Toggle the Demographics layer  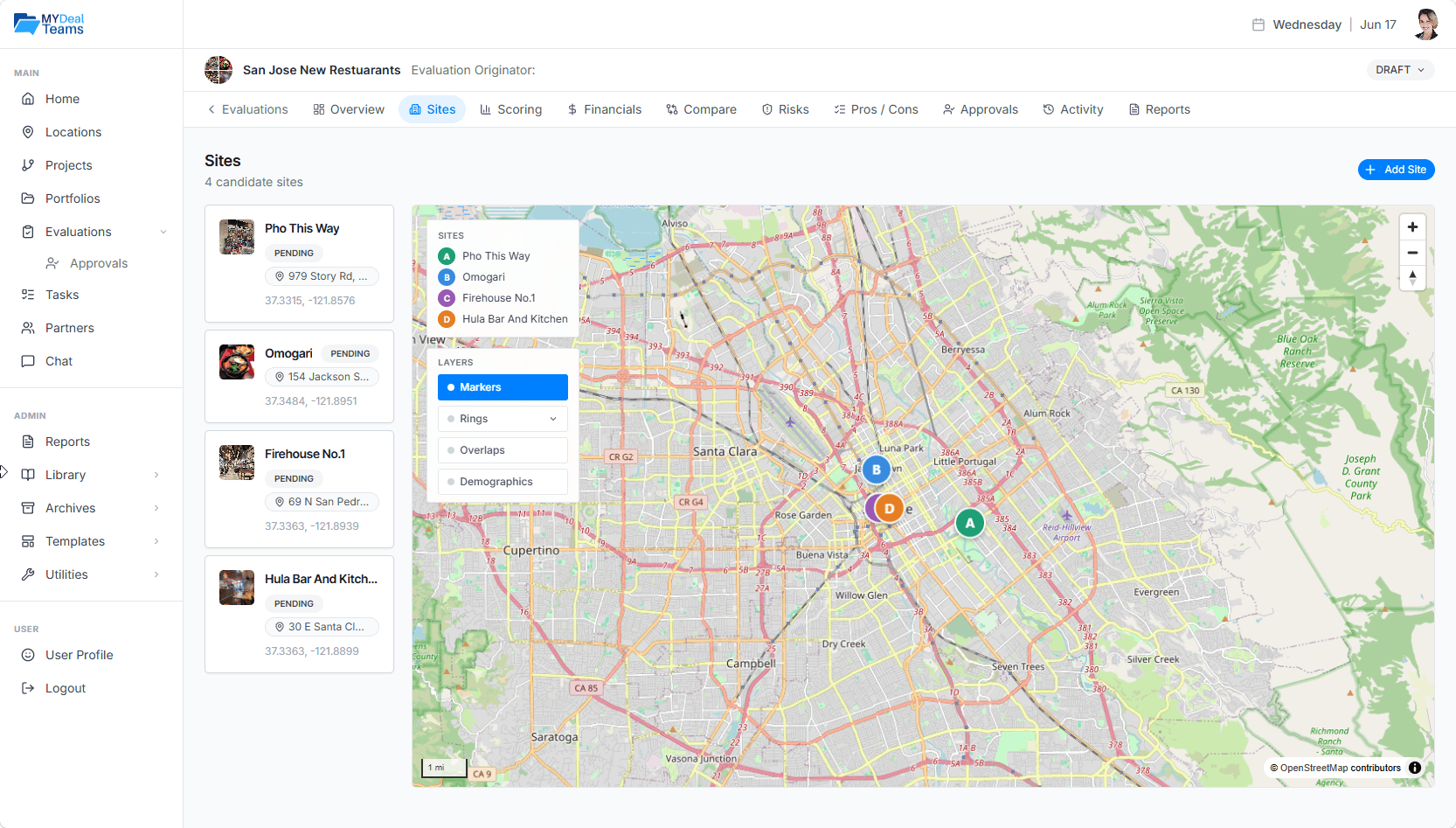pos(503,482)
